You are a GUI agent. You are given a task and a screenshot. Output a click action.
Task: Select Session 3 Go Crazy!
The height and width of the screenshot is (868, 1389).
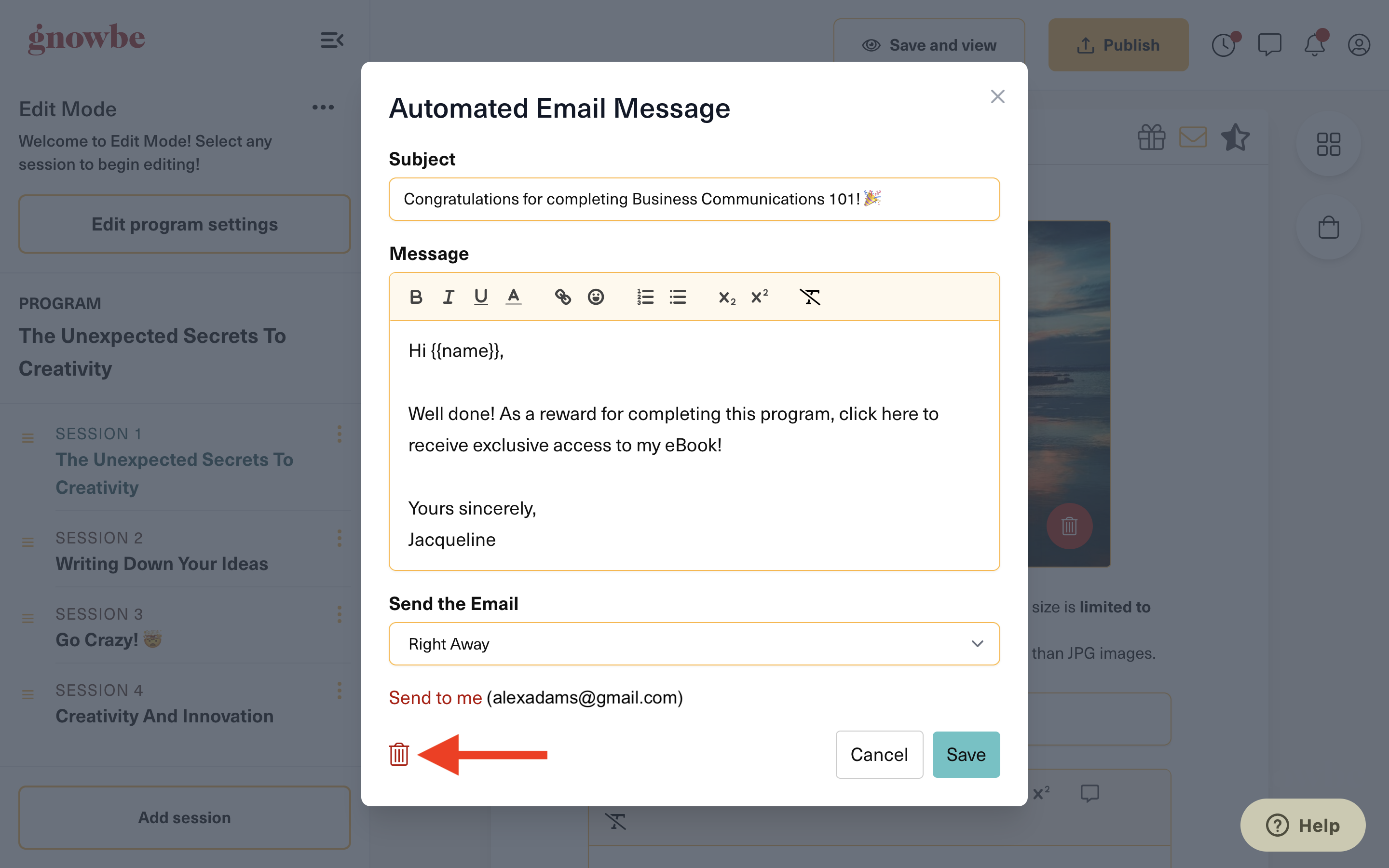109,639
